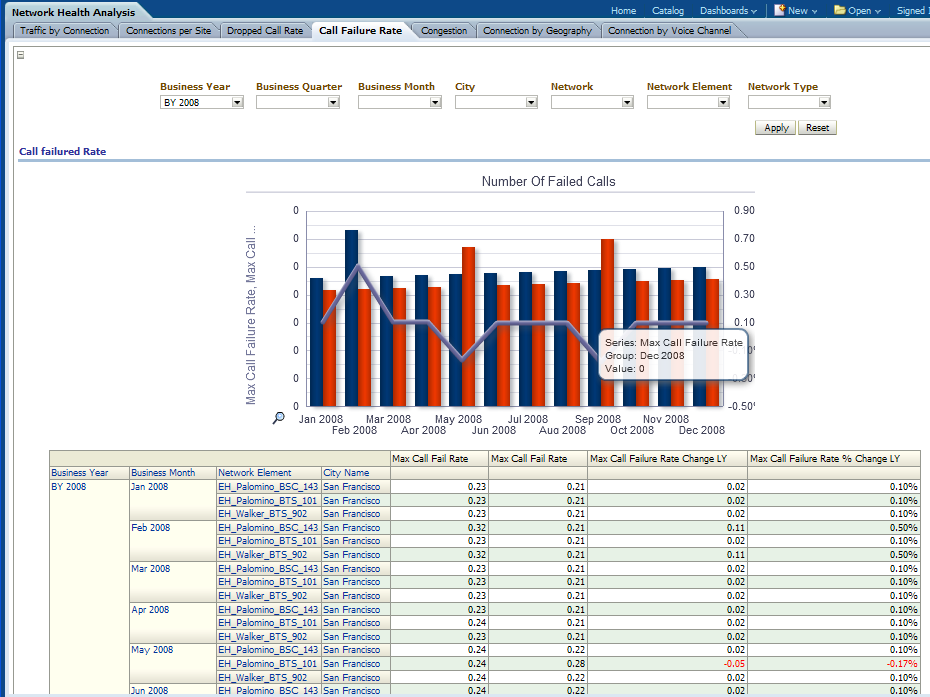Image resolution: width=930 pixels, height=697 pixels.
Task: Expand the Business Quarter dropdown
Action: tap(333, 102)
